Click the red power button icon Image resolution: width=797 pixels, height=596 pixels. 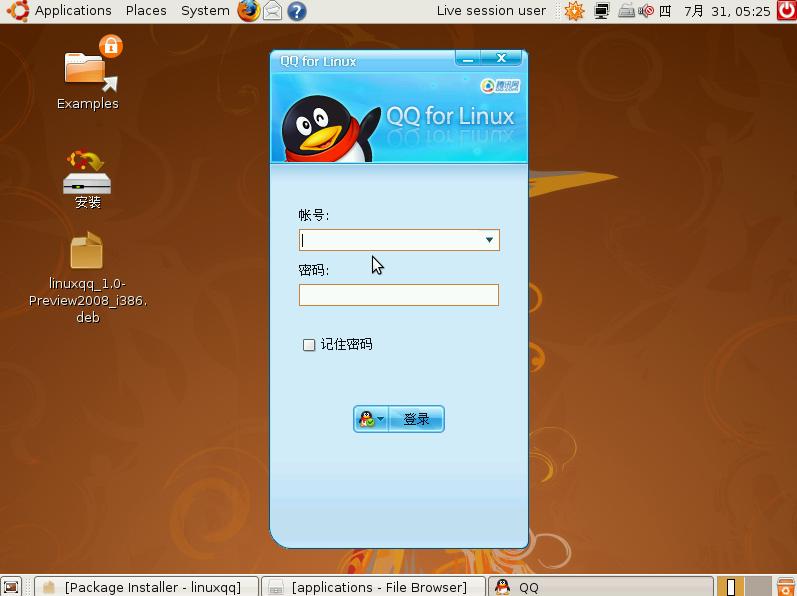click(x=785, y=11)
